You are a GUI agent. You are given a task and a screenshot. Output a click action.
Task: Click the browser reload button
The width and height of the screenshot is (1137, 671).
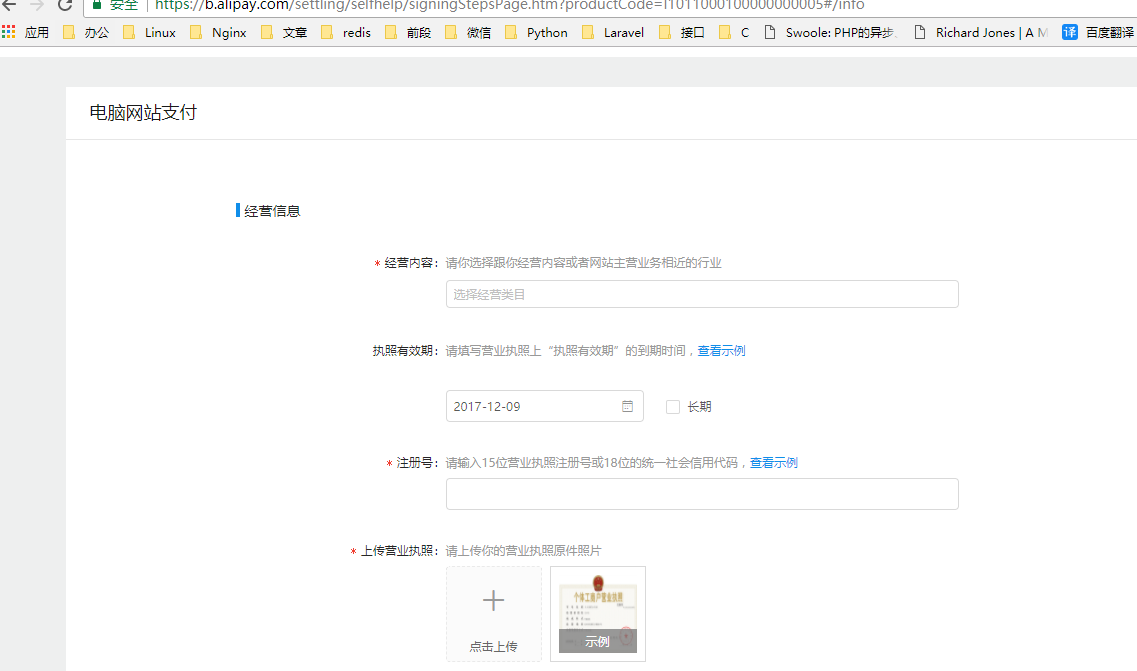pos(65,5)
